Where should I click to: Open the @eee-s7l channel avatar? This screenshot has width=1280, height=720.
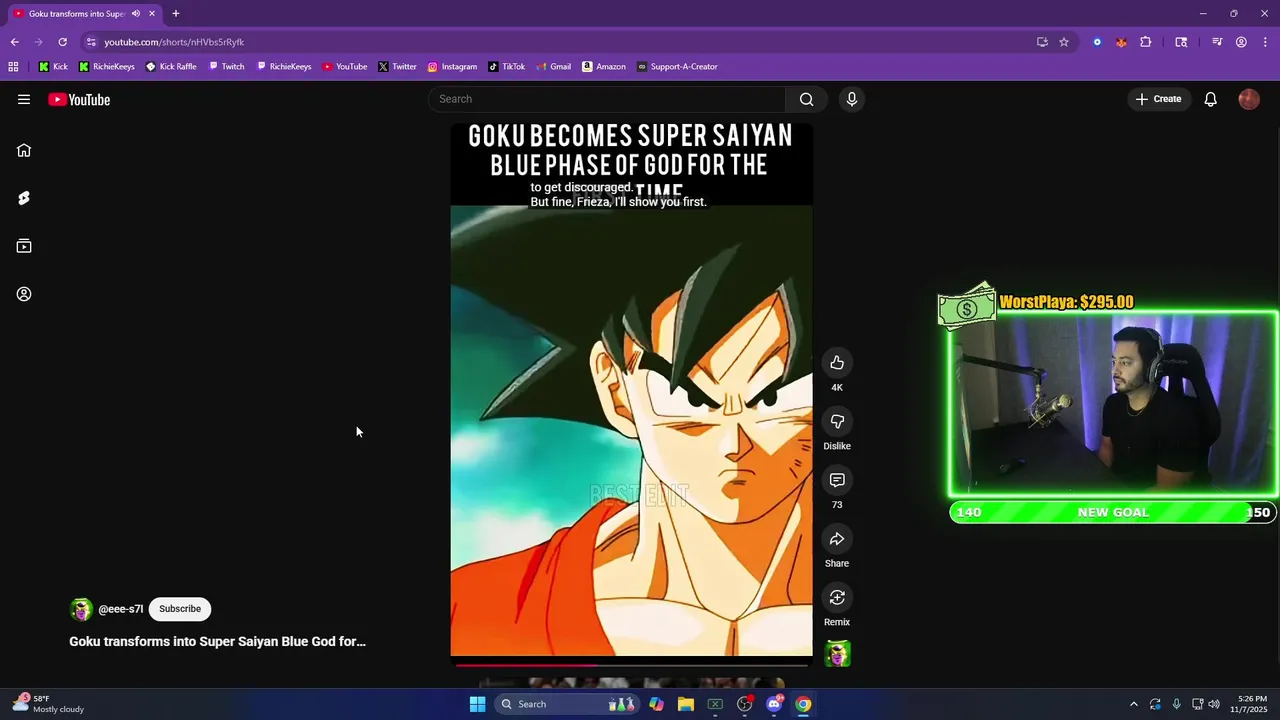81,609
